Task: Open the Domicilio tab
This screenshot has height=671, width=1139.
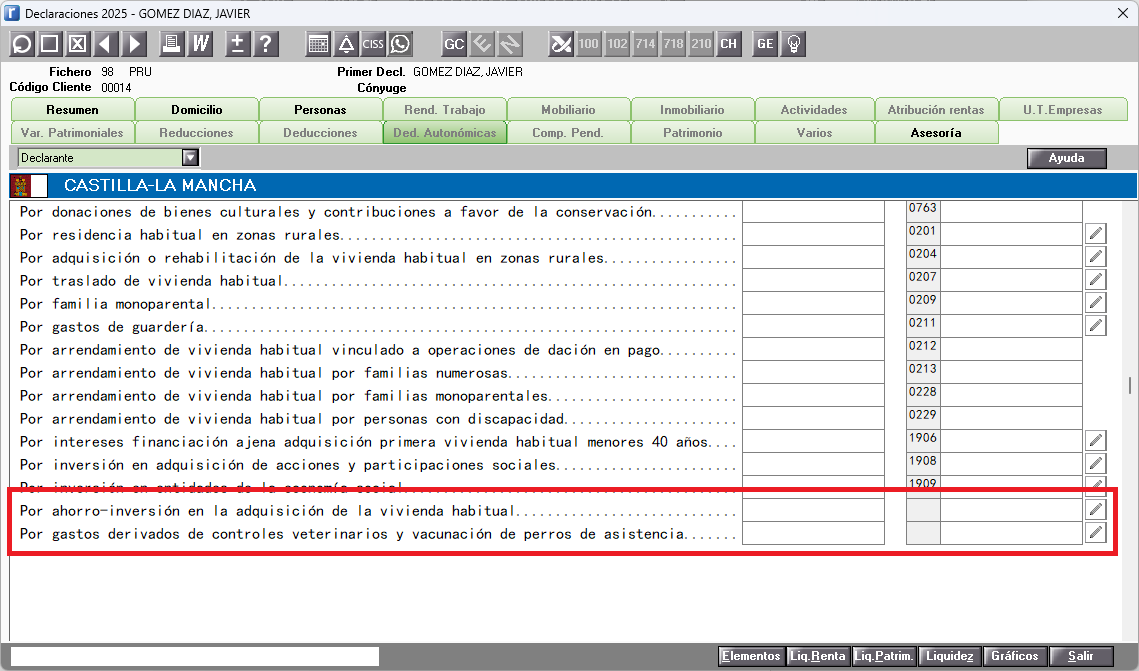Action: (x=197, y=110)
